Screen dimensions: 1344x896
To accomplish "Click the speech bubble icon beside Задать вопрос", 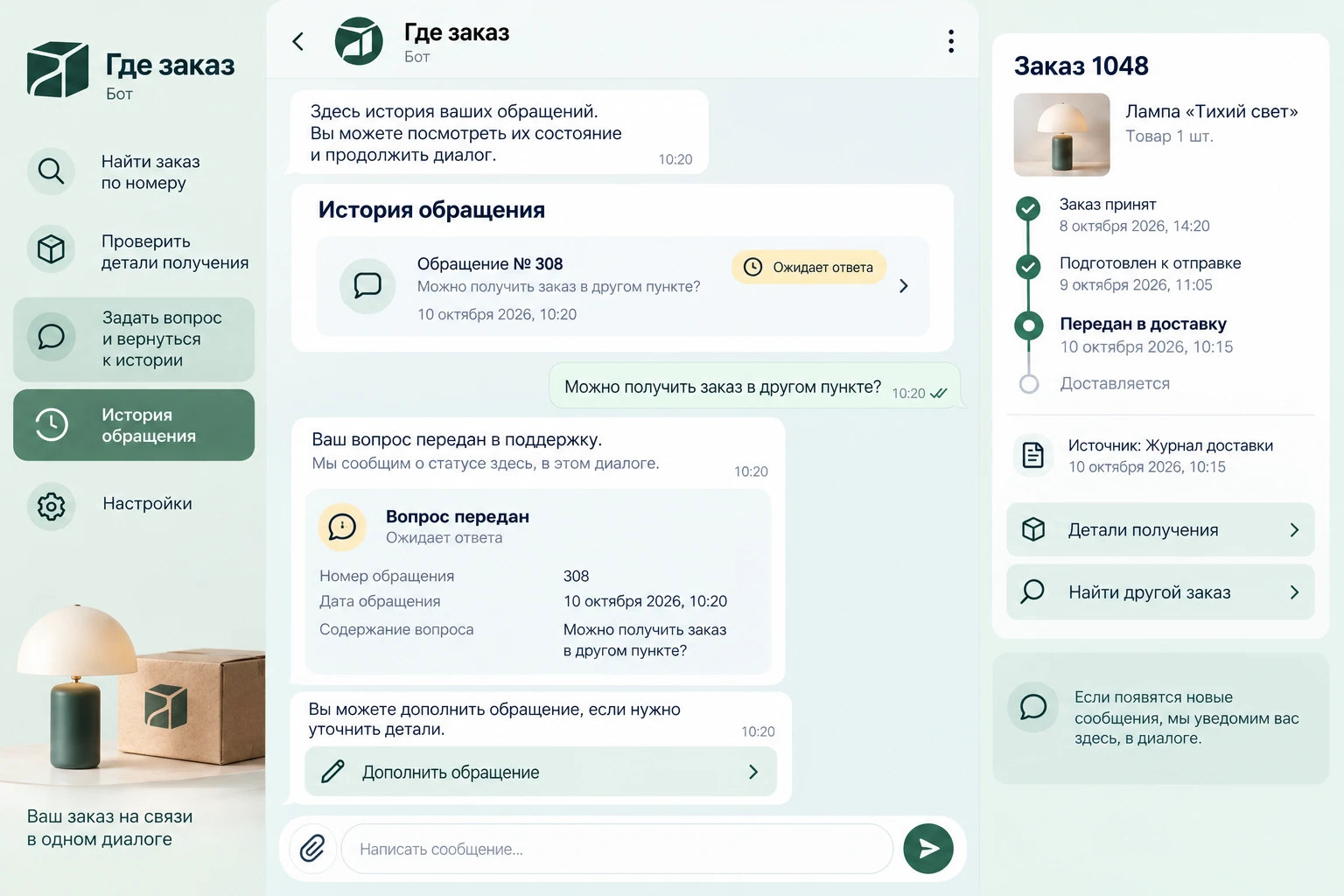I will 51,337.
